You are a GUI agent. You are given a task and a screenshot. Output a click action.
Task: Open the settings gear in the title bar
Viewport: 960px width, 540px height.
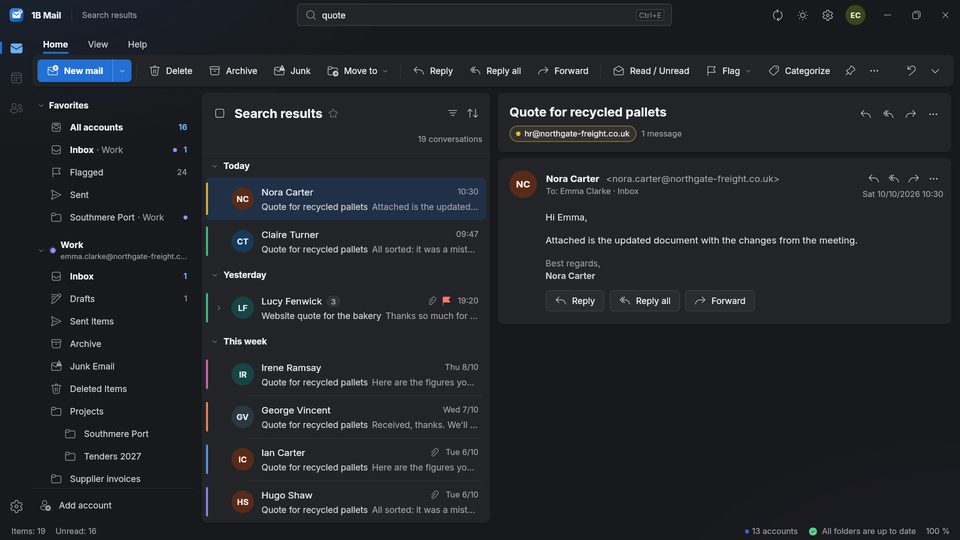(828, 15)
